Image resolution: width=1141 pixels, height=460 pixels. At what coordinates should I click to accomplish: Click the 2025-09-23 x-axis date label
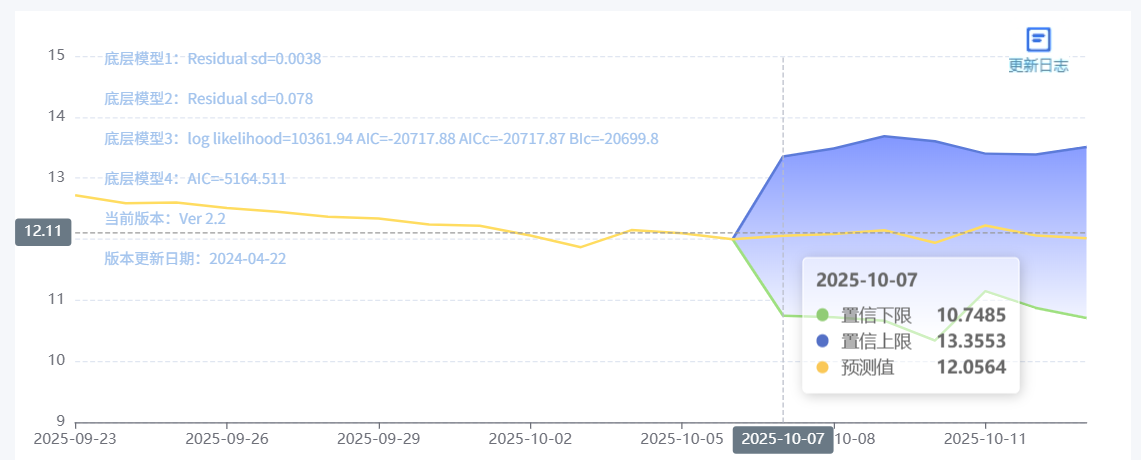point(75,438)
